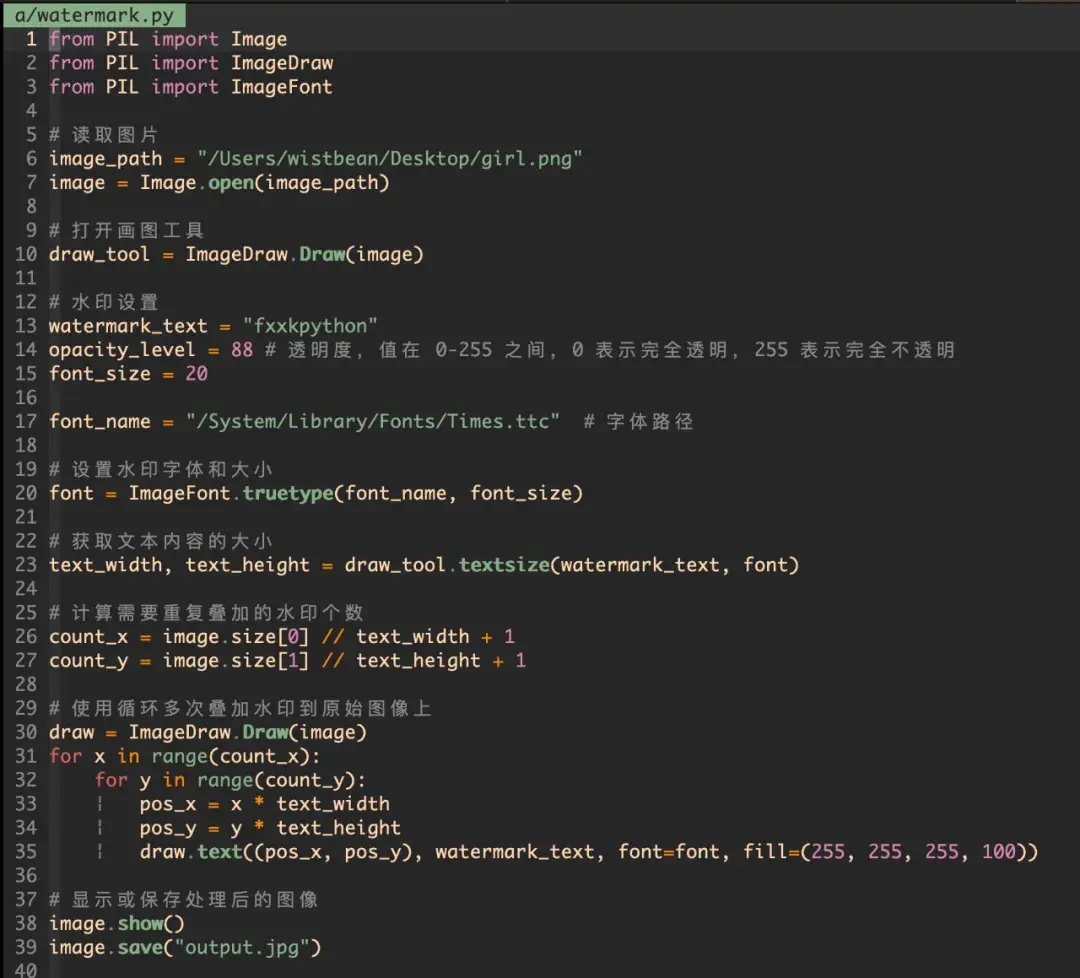1080x978 pixels.
Task: Click the font_size value 20
Action: pyautogui.click(x=197, y=373)
